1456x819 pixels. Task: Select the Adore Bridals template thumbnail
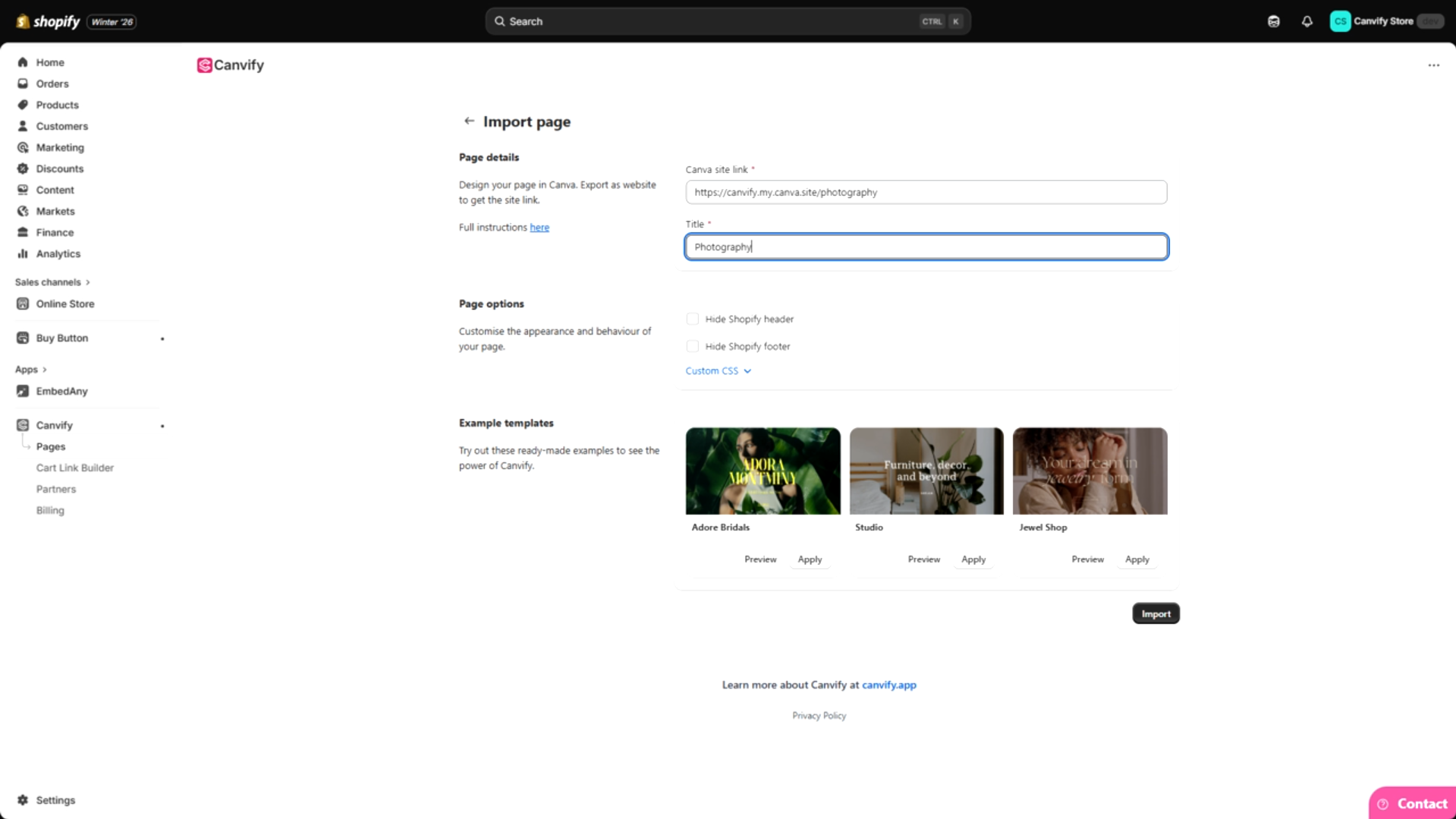tap(763, 471)
